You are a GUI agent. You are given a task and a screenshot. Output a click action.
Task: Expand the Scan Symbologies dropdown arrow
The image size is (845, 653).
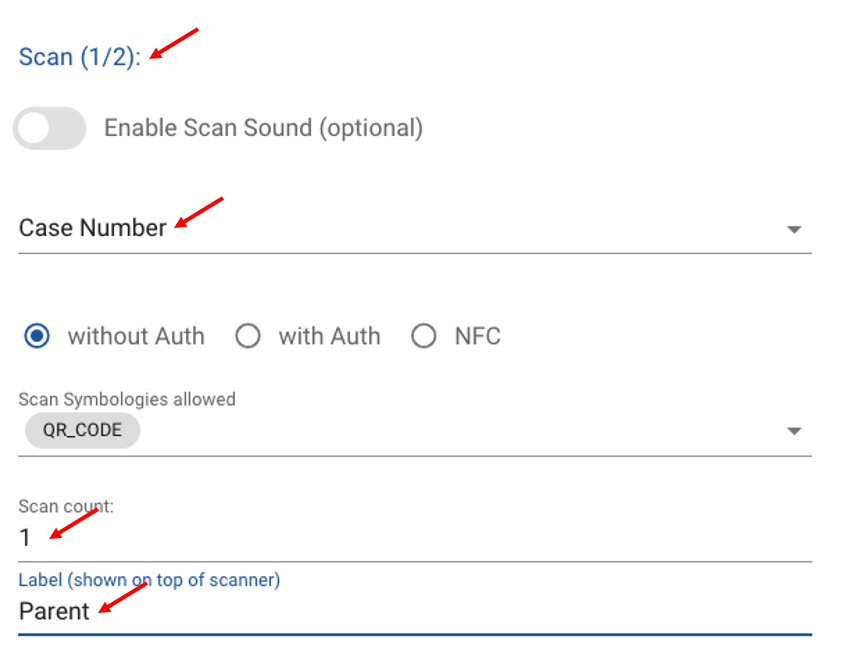point(794,431)
